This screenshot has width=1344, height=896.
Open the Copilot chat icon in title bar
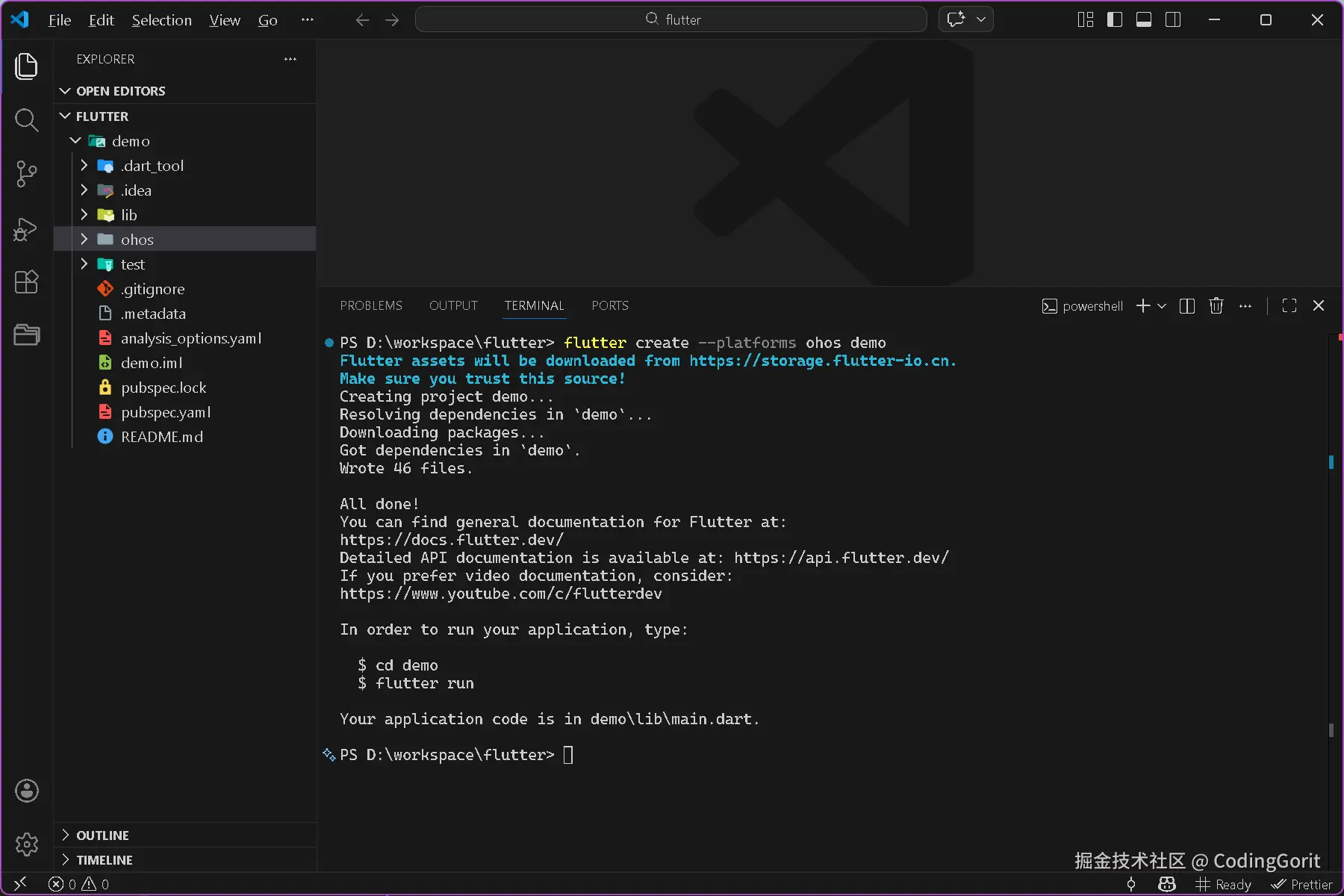pyautogui.click(x=956, y=19)
